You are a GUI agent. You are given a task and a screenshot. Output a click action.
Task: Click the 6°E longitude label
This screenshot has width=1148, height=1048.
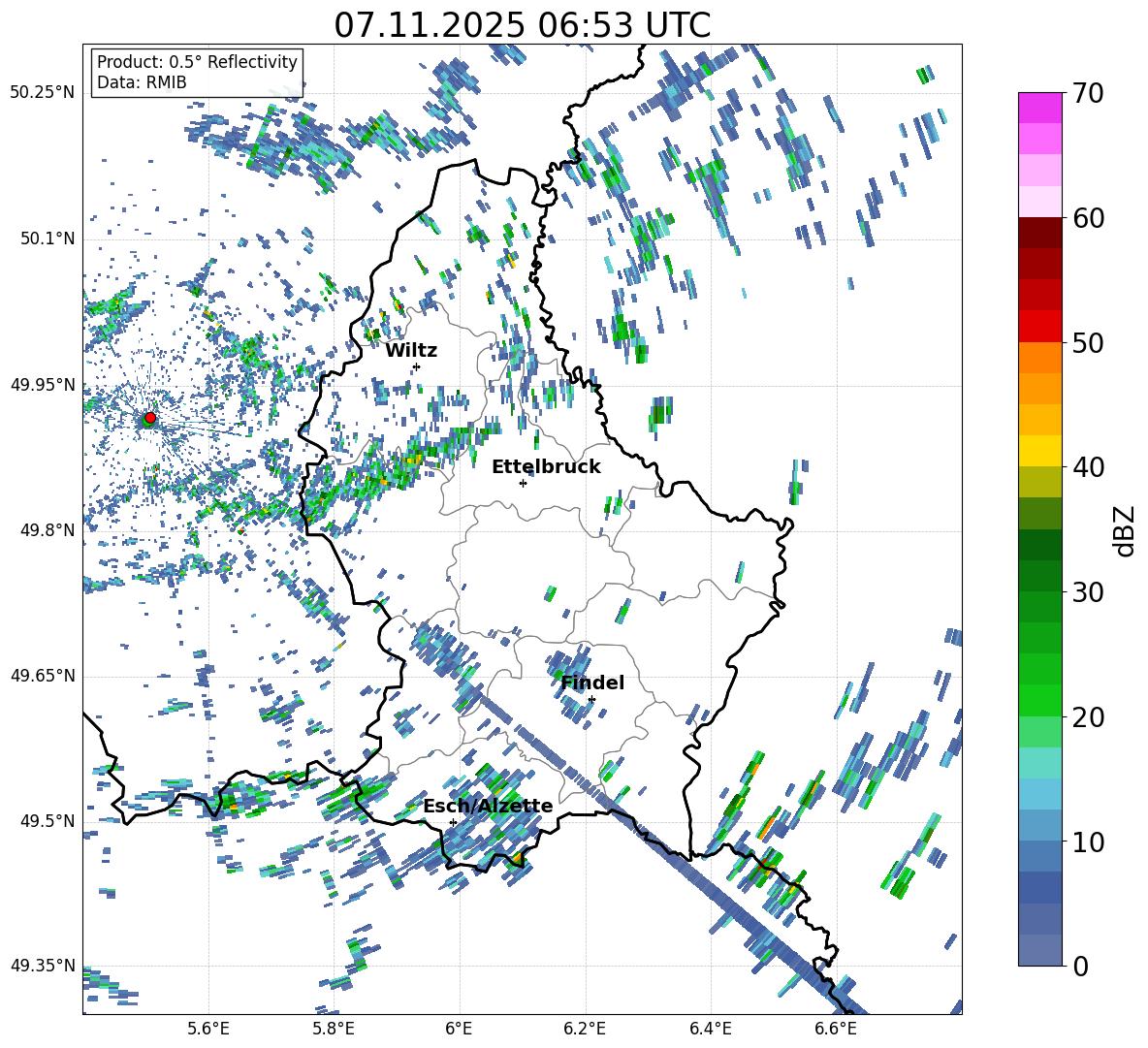459,1029
